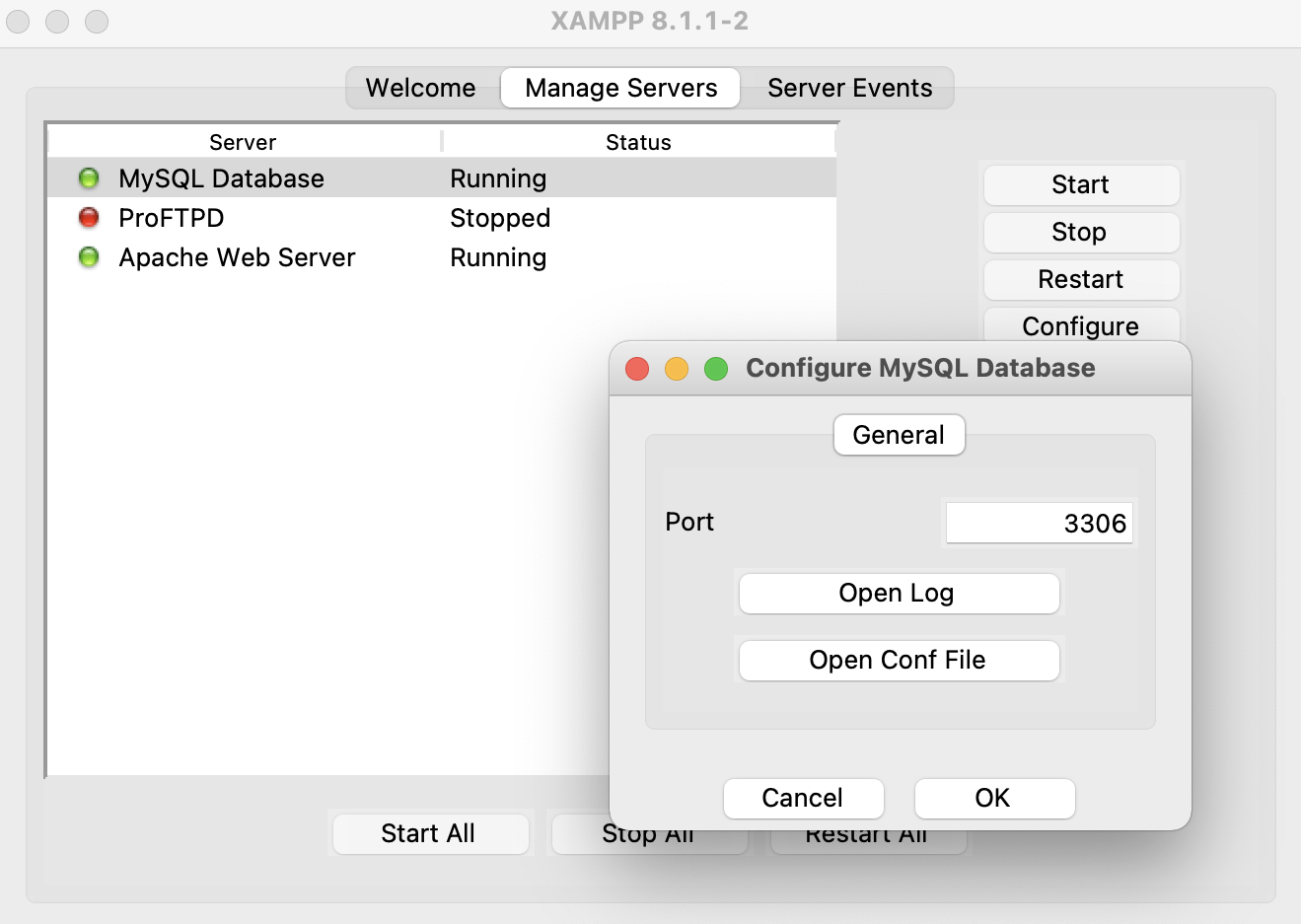Image resolution: width=1301 pixels, height=924 pixels.
Task: Click the Server column header
Action: pos(242,141)
